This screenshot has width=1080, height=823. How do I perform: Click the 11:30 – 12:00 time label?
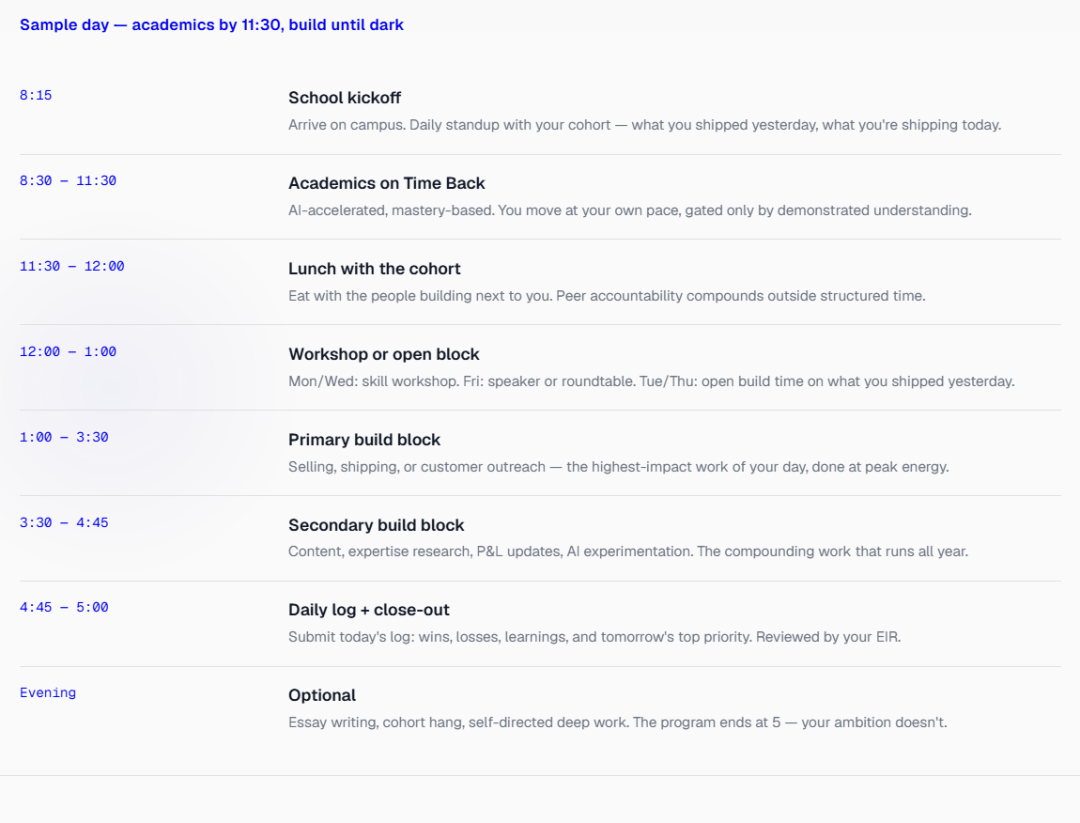pos(72,266)
